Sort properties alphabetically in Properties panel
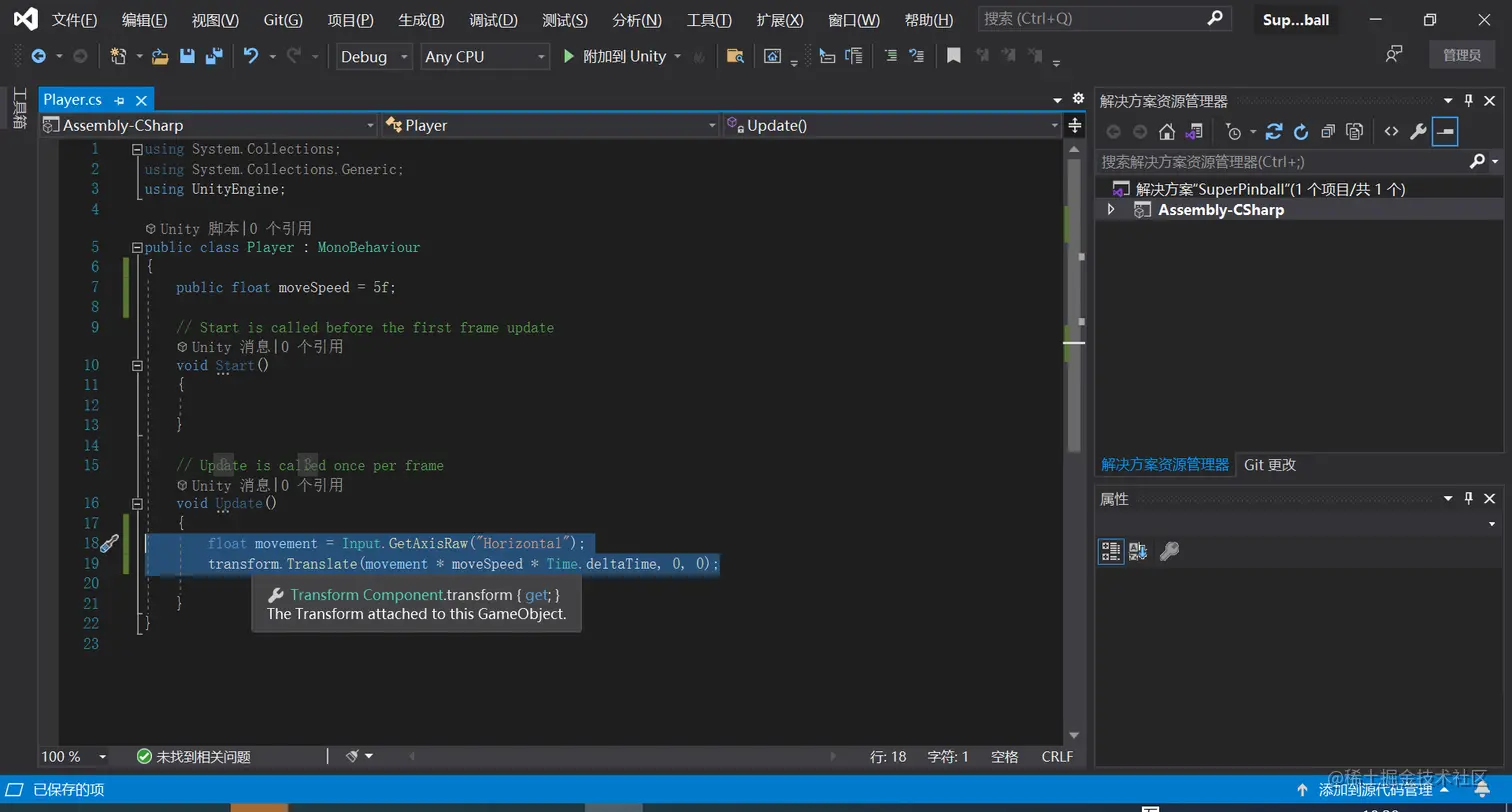 pos(1138,551)
